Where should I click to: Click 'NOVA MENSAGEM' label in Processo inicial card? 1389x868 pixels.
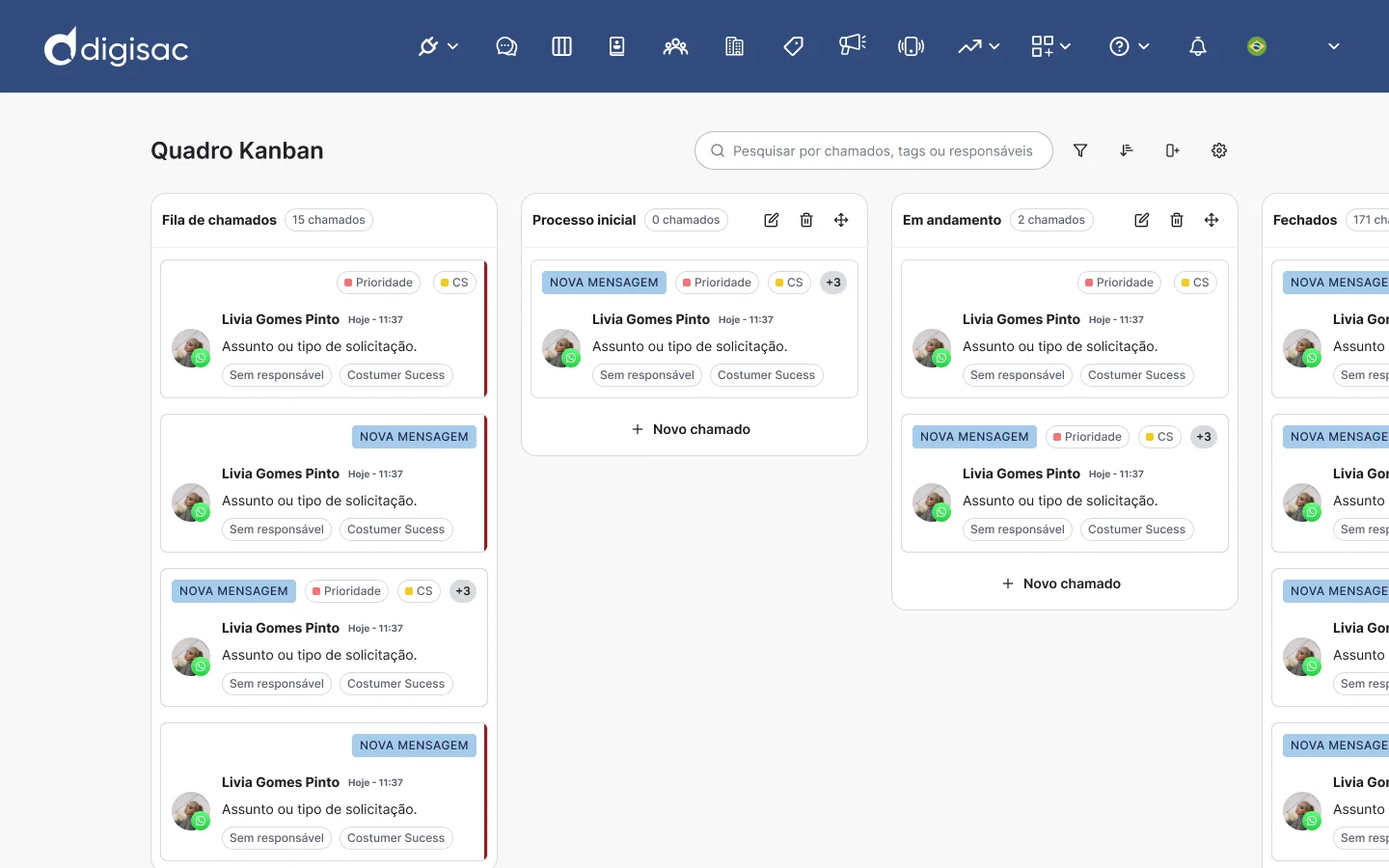tap(604, 283)
